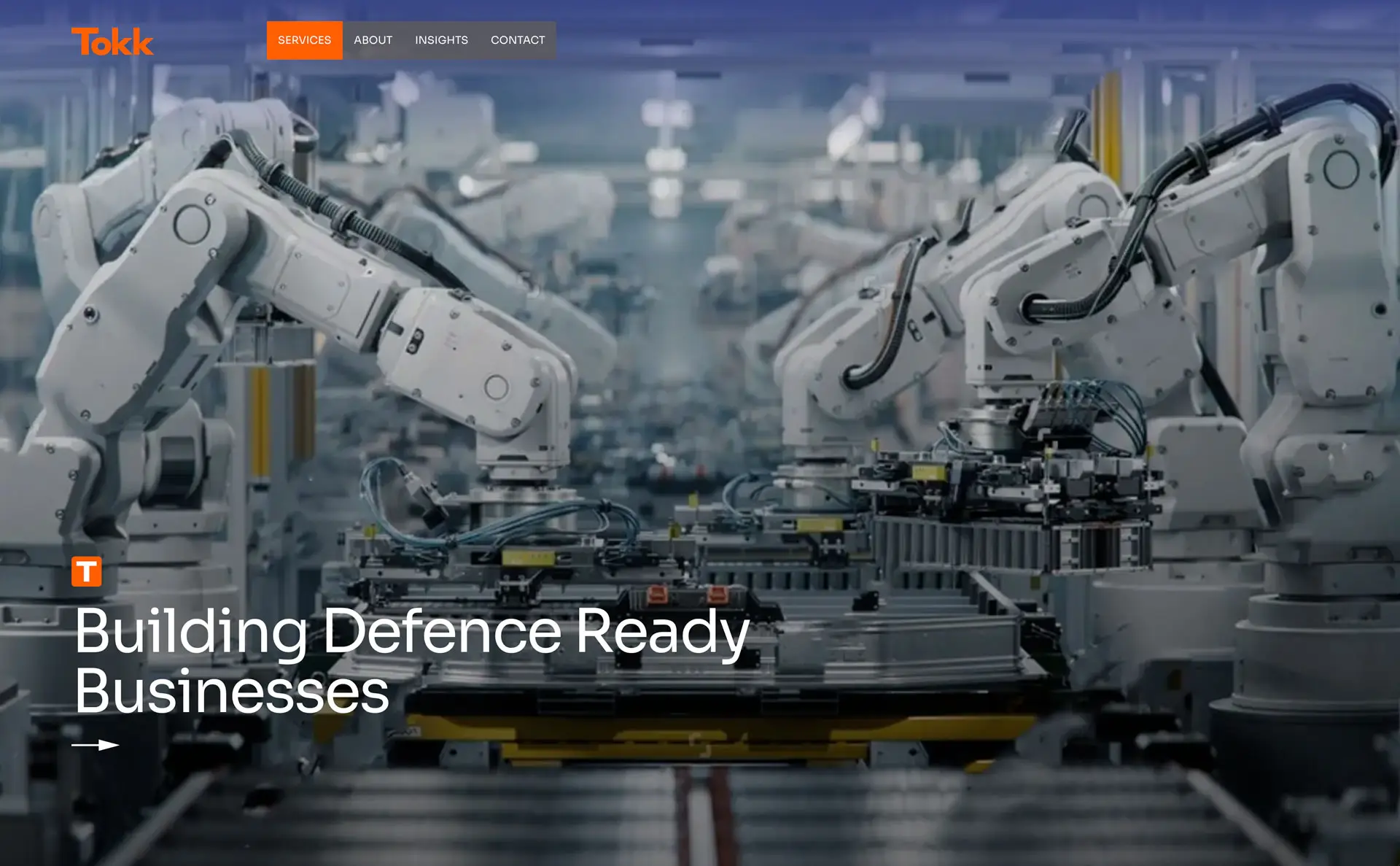
Task: Open the Building Defence Ready Businesses headline
Action: point(412,660)
